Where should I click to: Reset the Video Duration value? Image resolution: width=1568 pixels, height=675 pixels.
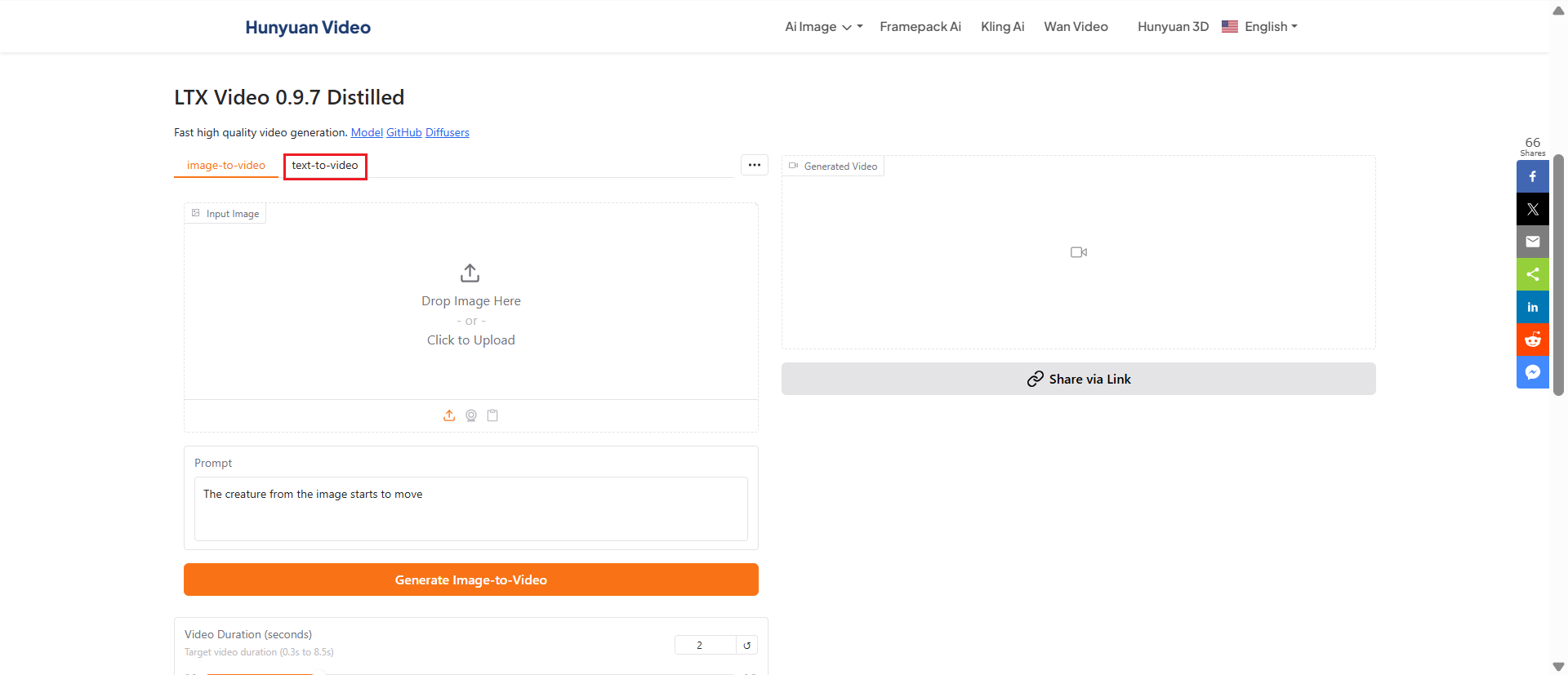[746, 646]
